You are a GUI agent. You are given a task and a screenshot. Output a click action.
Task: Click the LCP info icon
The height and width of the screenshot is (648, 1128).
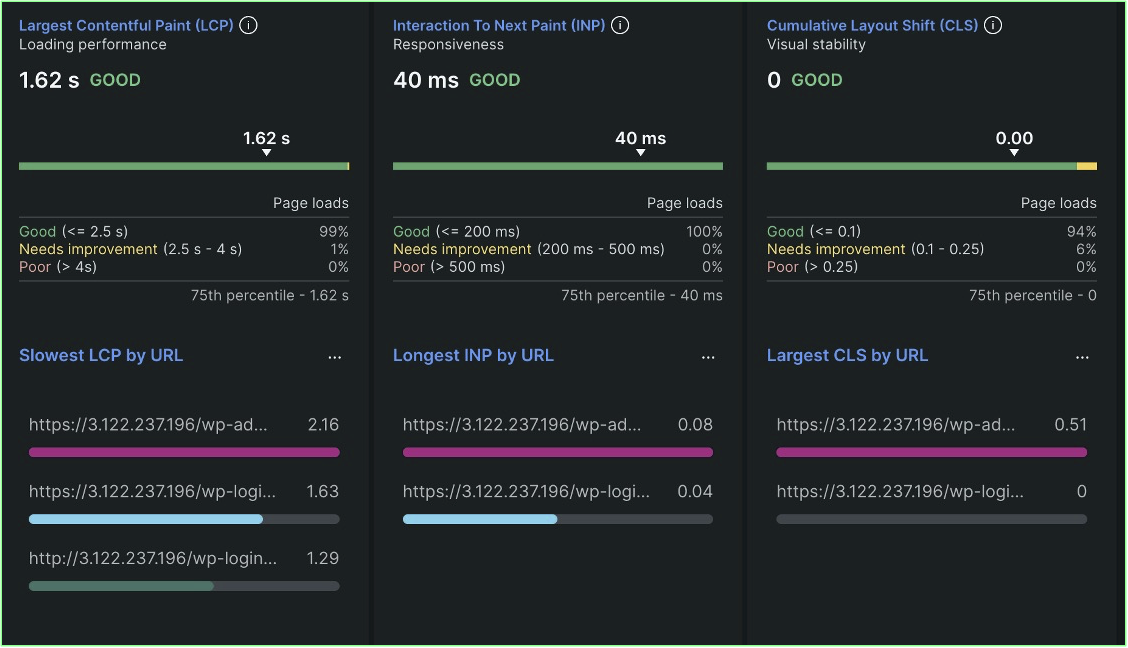248,25
